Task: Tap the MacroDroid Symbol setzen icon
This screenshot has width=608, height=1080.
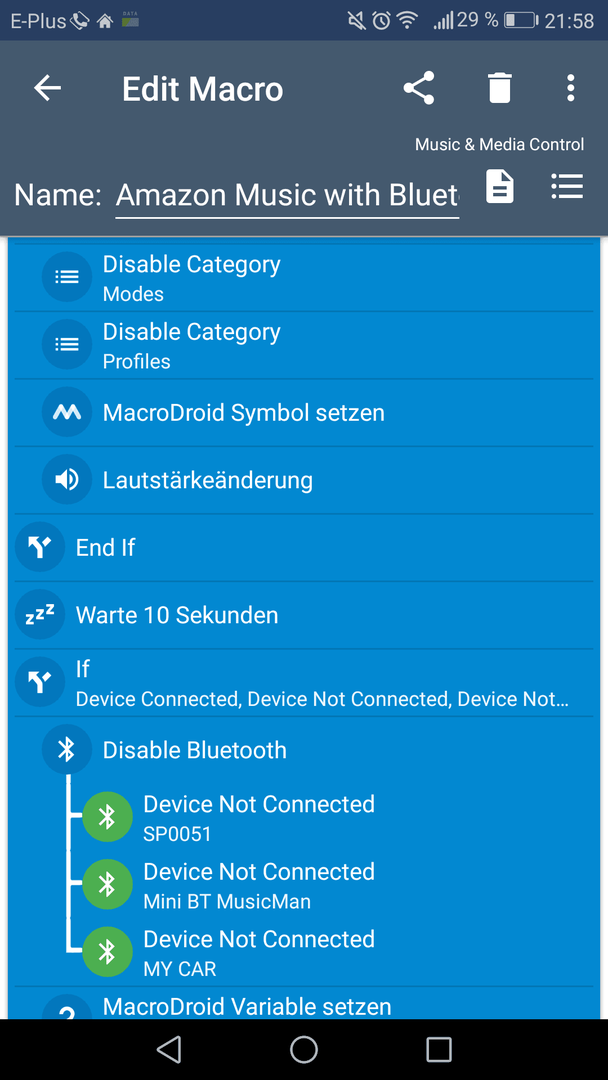Action: [67, 413]
